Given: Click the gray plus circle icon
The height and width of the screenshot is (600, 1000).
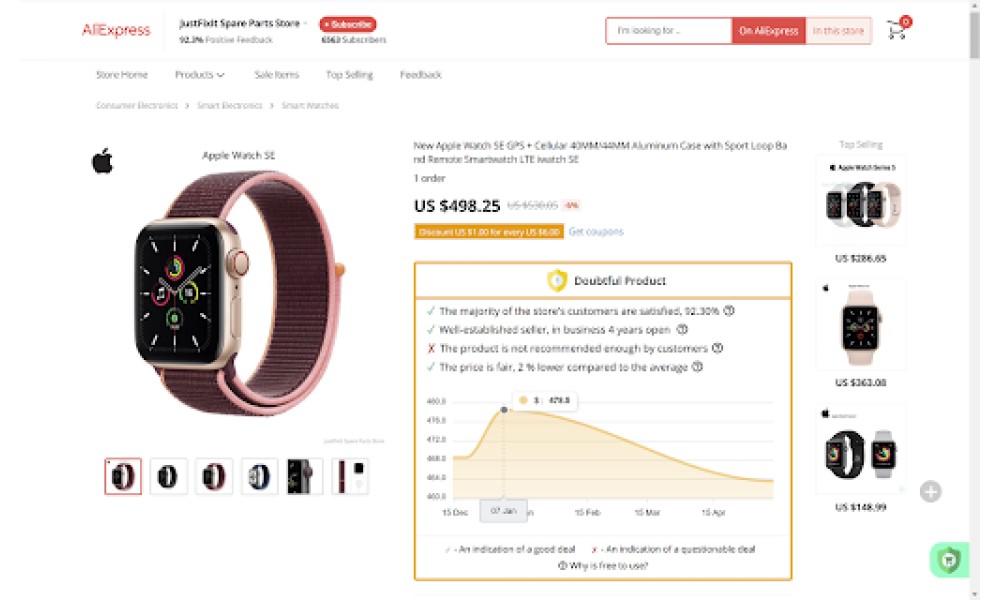Looking at the screenshot, I should click(x=930, y=492).
